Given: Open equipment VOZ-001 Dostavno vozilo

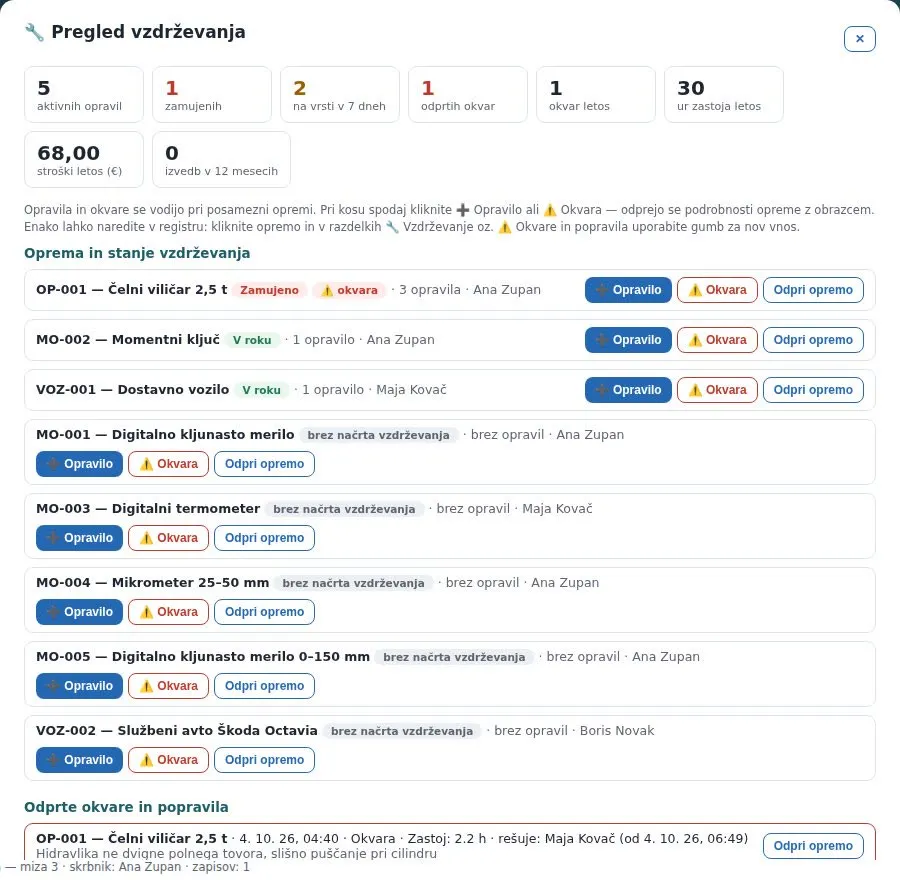Looking at the screenshot, I should click(x=813, y=390).
